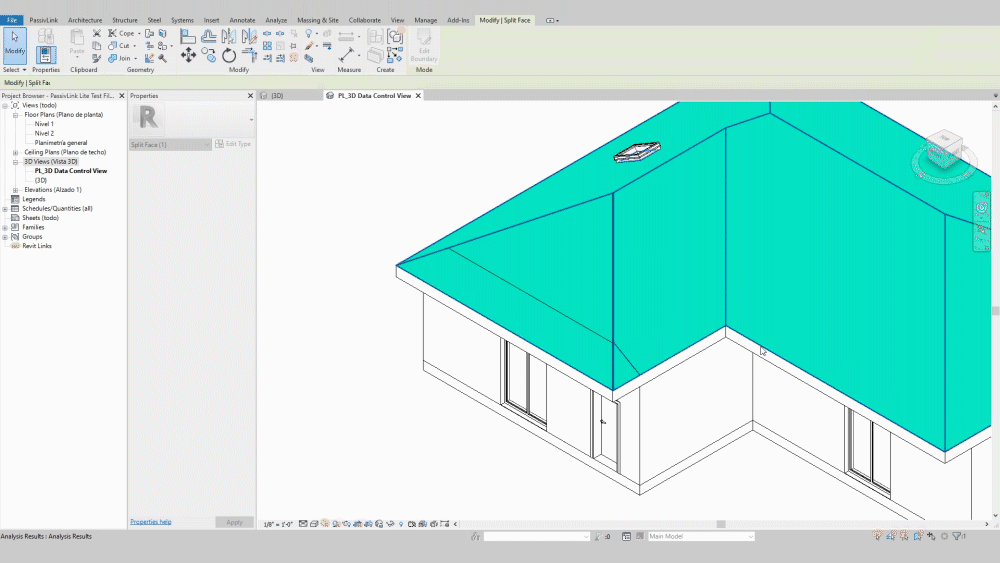1000x563 pixels.
Task: Click the Detail Level icon in view bar
Action: coord(303,524)
